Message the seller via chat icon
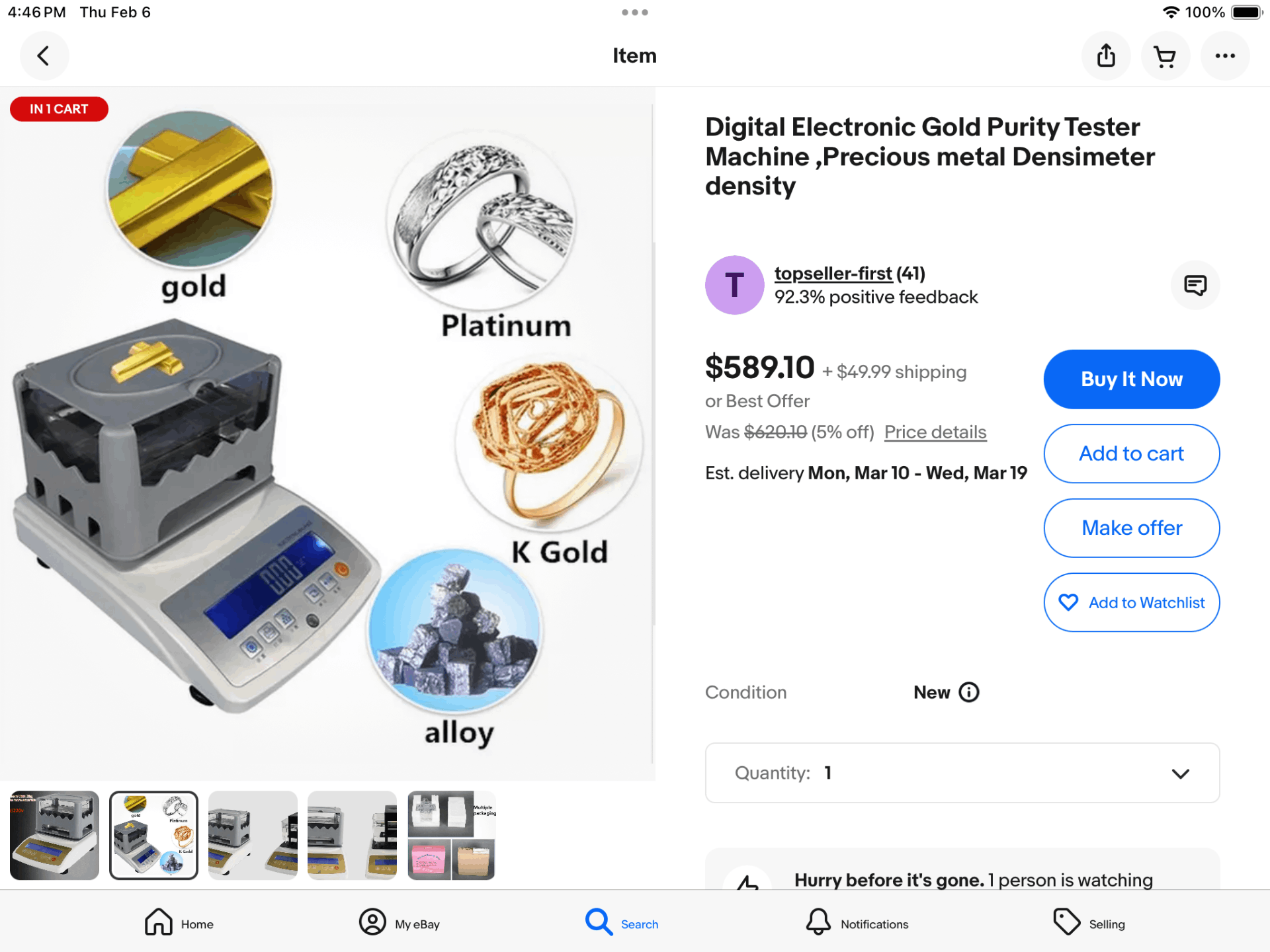1270x952 pixels. point(1195,285)
